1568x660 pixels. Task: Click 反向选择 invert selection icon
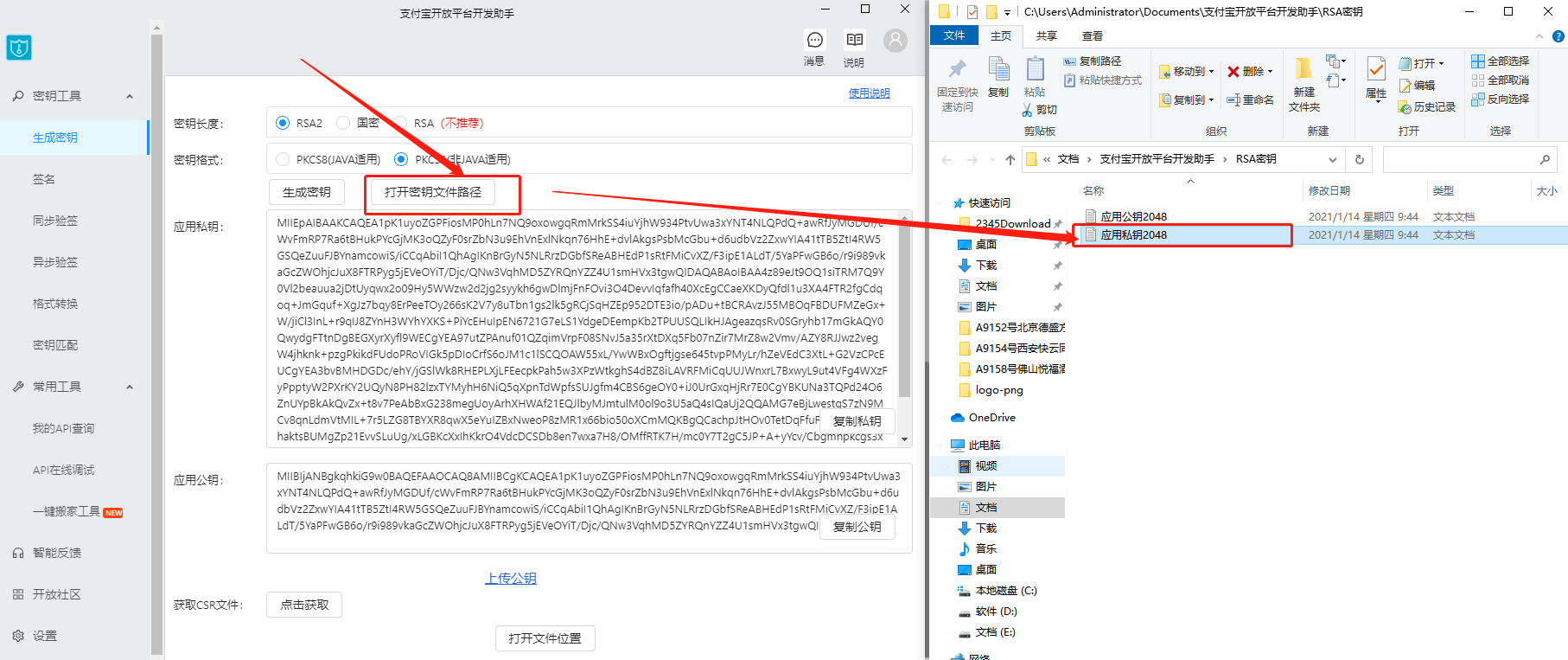click(x=1478, y=99)
